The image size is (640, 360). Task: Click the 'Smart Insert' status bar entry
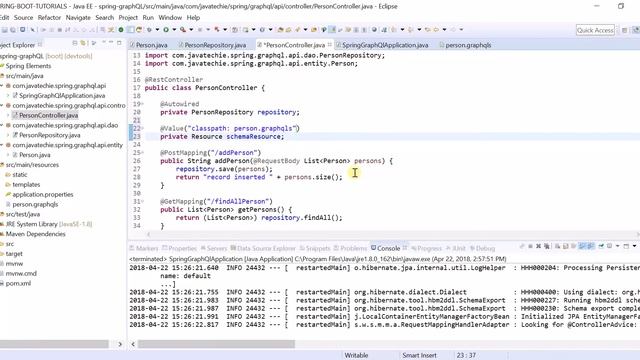(419, 355)
